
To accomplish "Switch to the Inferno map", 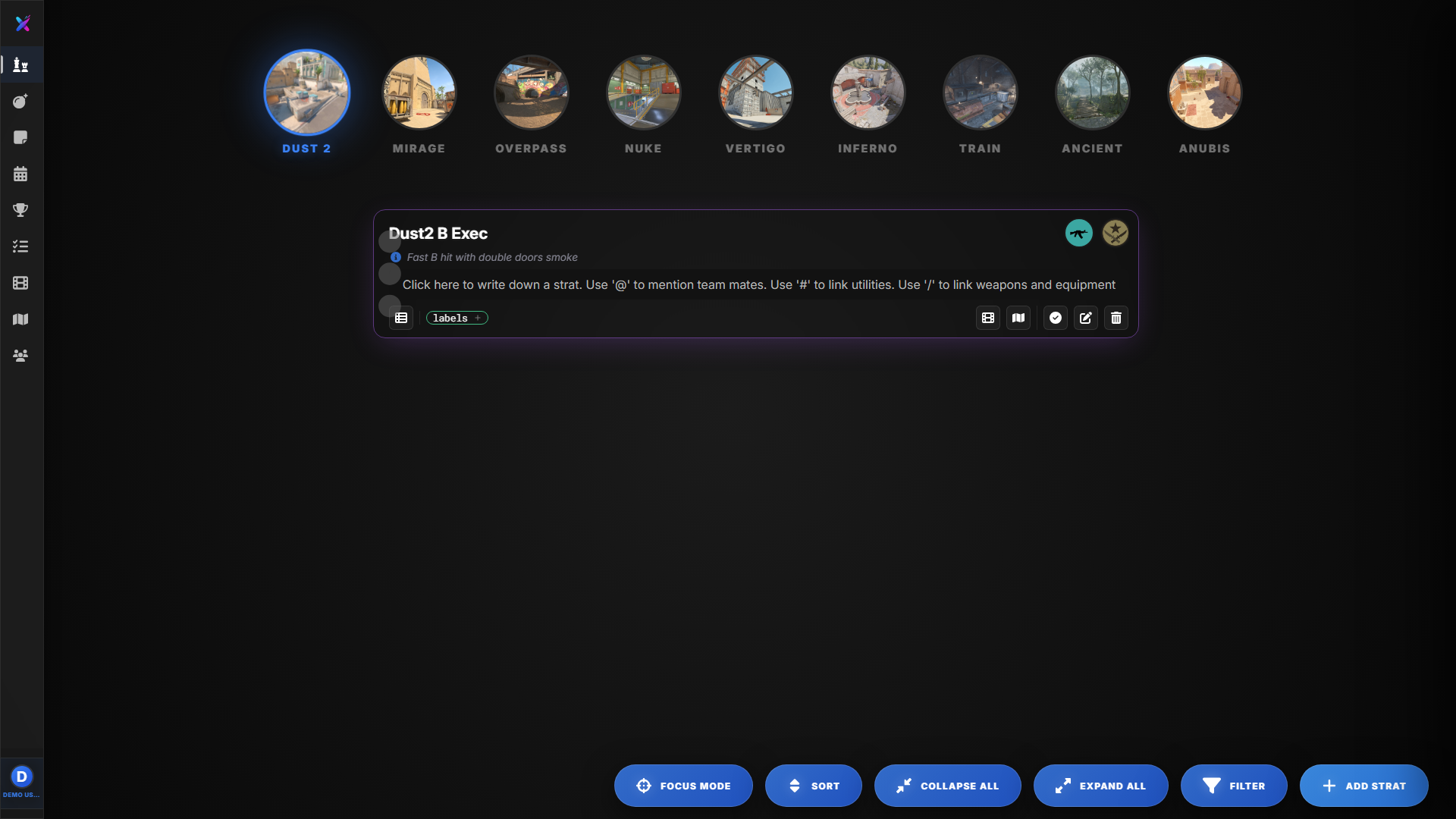I will click(x=868, y=93).
